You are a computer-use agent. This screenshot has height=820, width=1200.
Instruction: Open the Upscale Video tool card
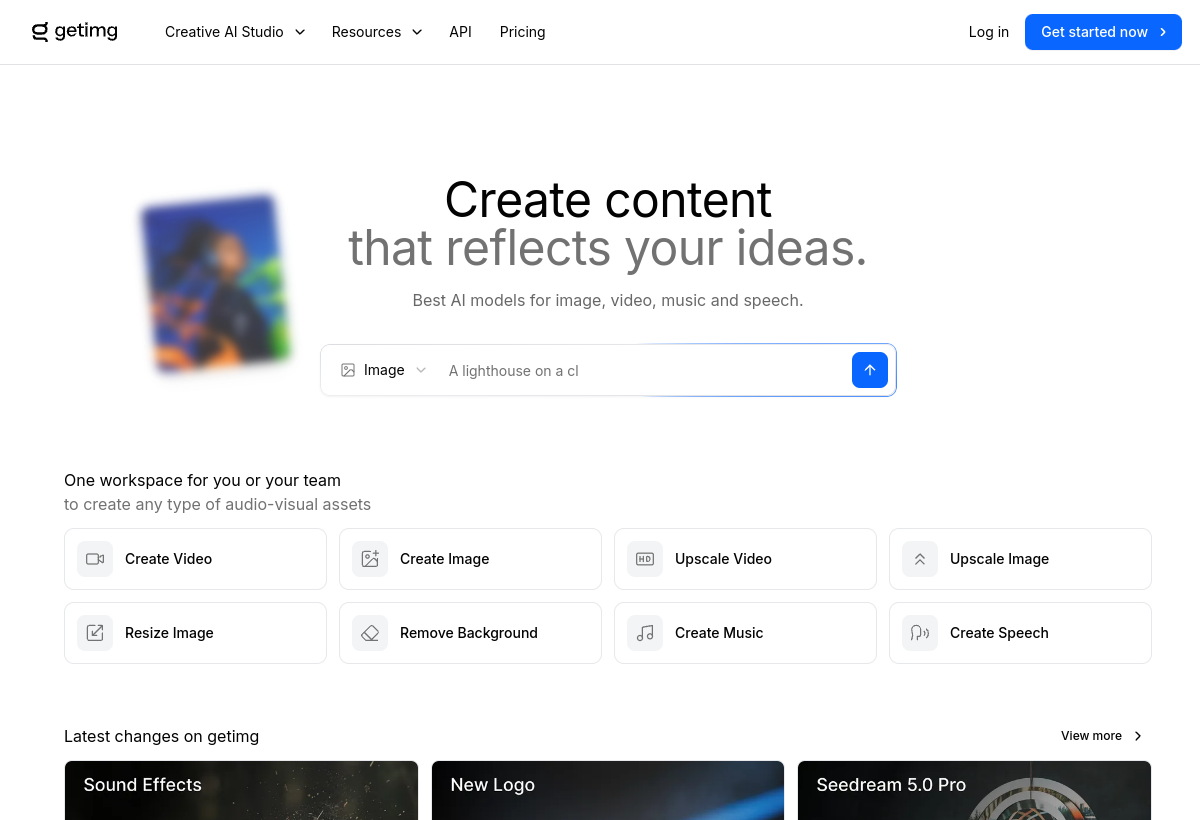point(745,559)
